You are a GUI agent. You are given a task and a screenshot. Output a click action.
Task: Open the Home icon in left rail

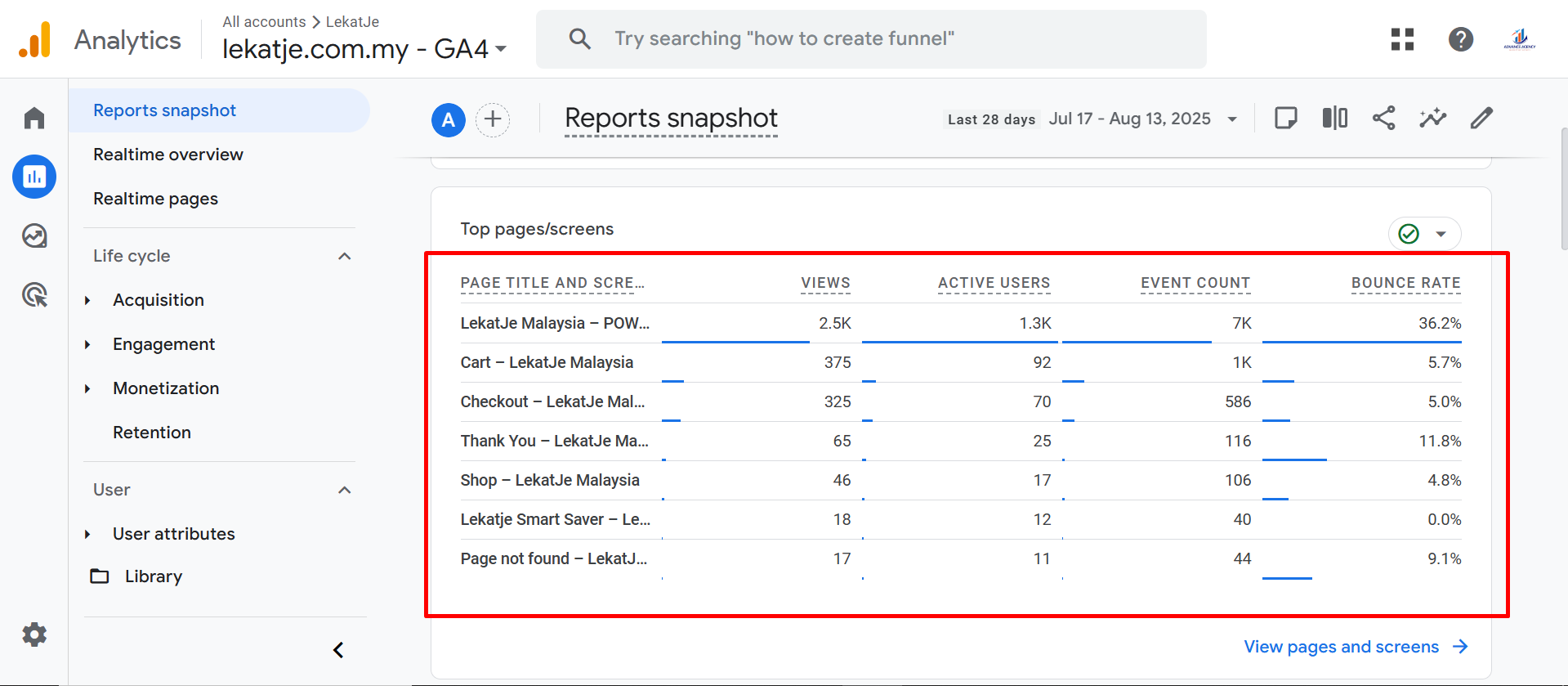[34, 119]
